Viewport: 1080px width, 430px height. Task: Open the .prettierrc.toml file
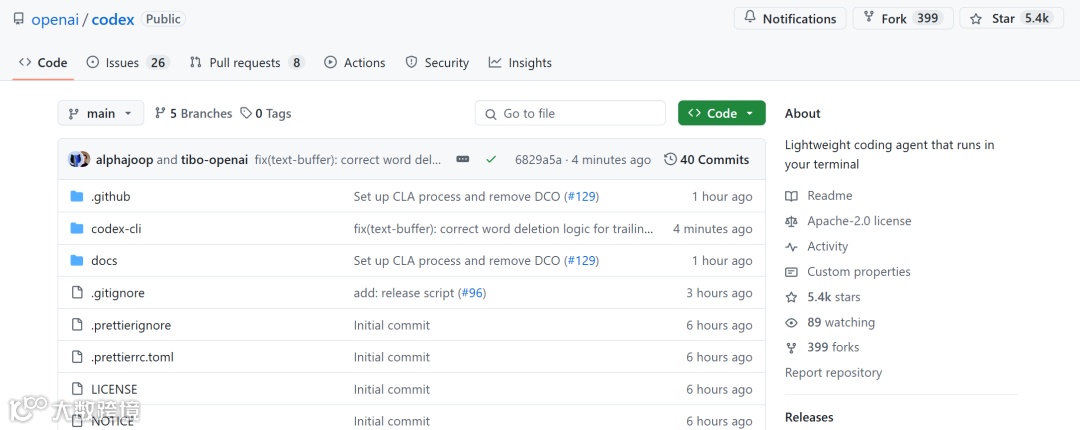click(x=132, y=357)
